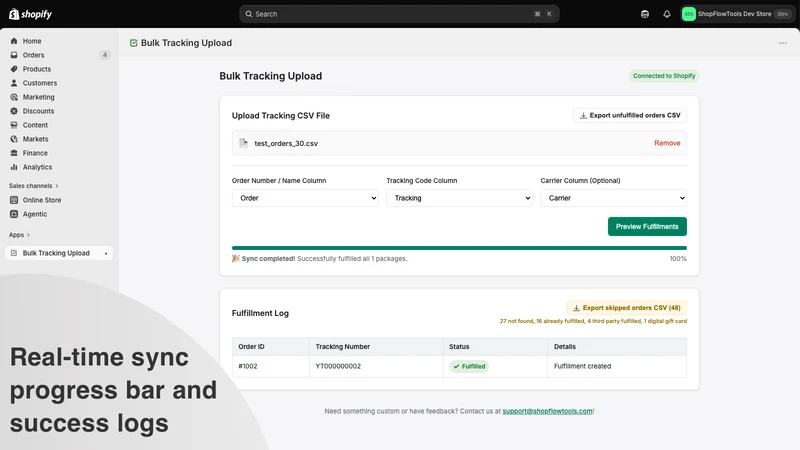The width and height of the screenshot is (800, 450).
Task: Open the store terminal icon in top bar
Action: point(645,14)
